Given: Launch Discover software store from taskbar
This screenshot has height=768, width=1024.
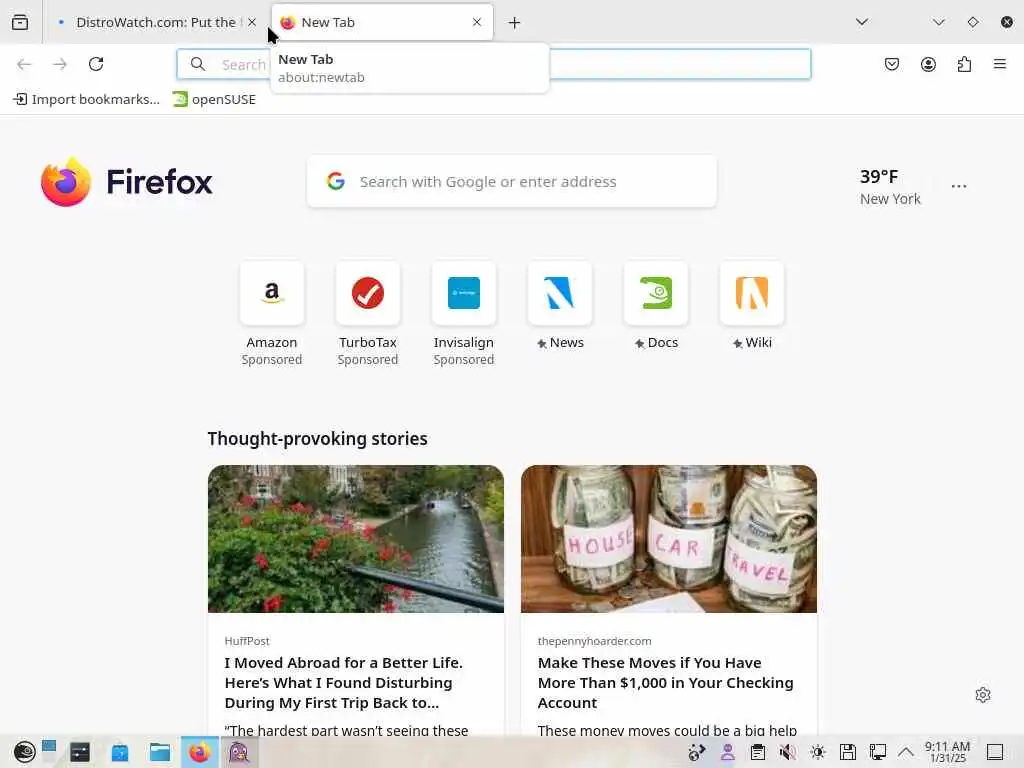Looking at the screenshot, I should click(120, 752).
